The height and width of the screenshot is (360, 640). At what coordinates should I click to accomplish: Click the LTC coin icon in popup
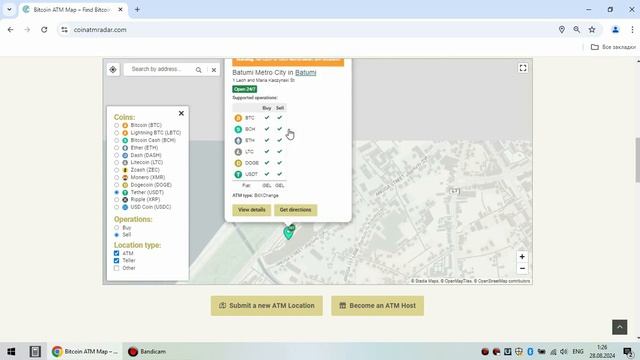click(x=238, y=152)
